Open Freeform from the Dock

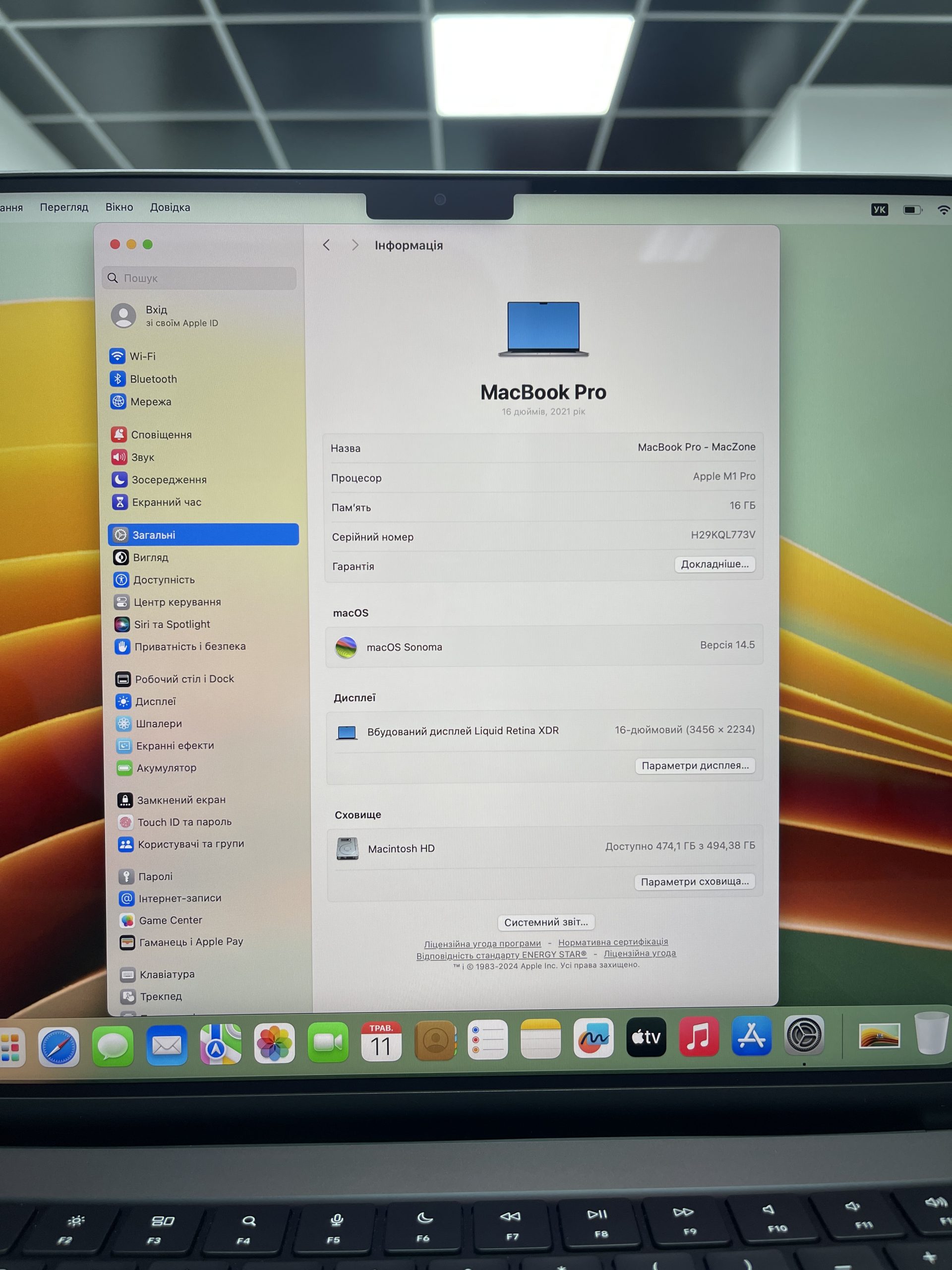594,1038
